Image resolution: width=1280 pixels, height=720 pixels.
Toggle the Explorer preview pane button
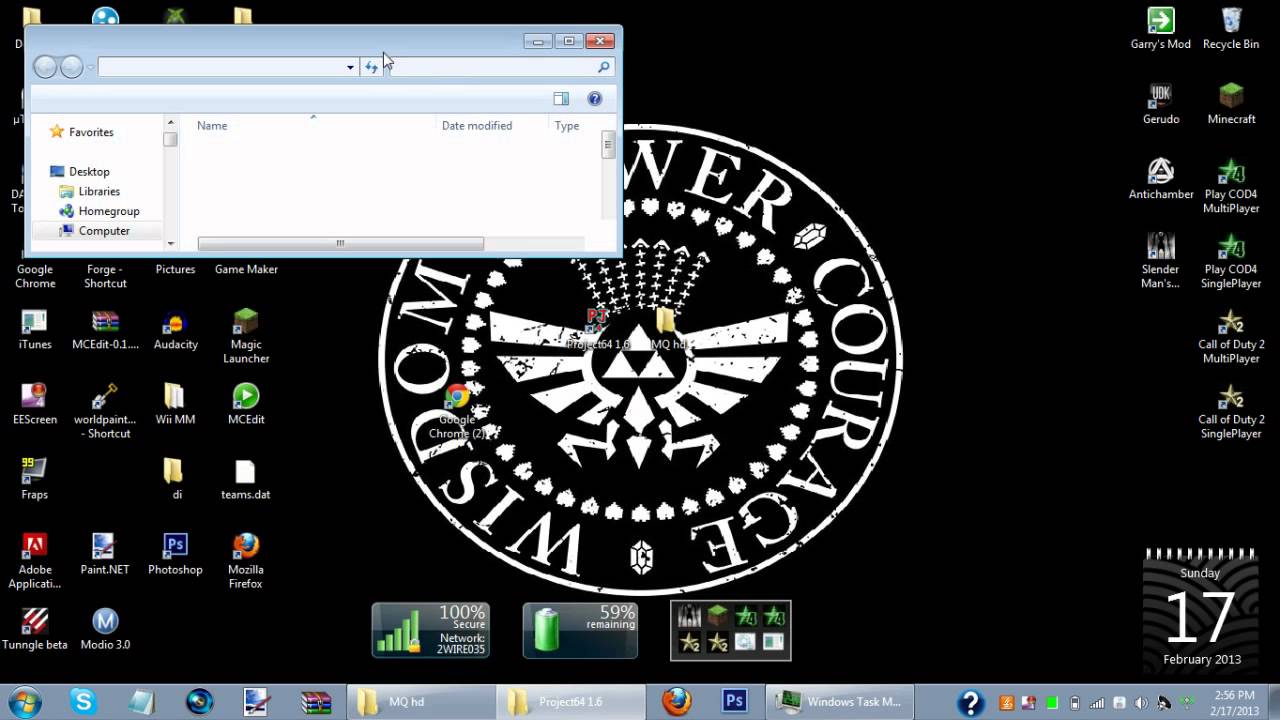[x=561, y=98]
